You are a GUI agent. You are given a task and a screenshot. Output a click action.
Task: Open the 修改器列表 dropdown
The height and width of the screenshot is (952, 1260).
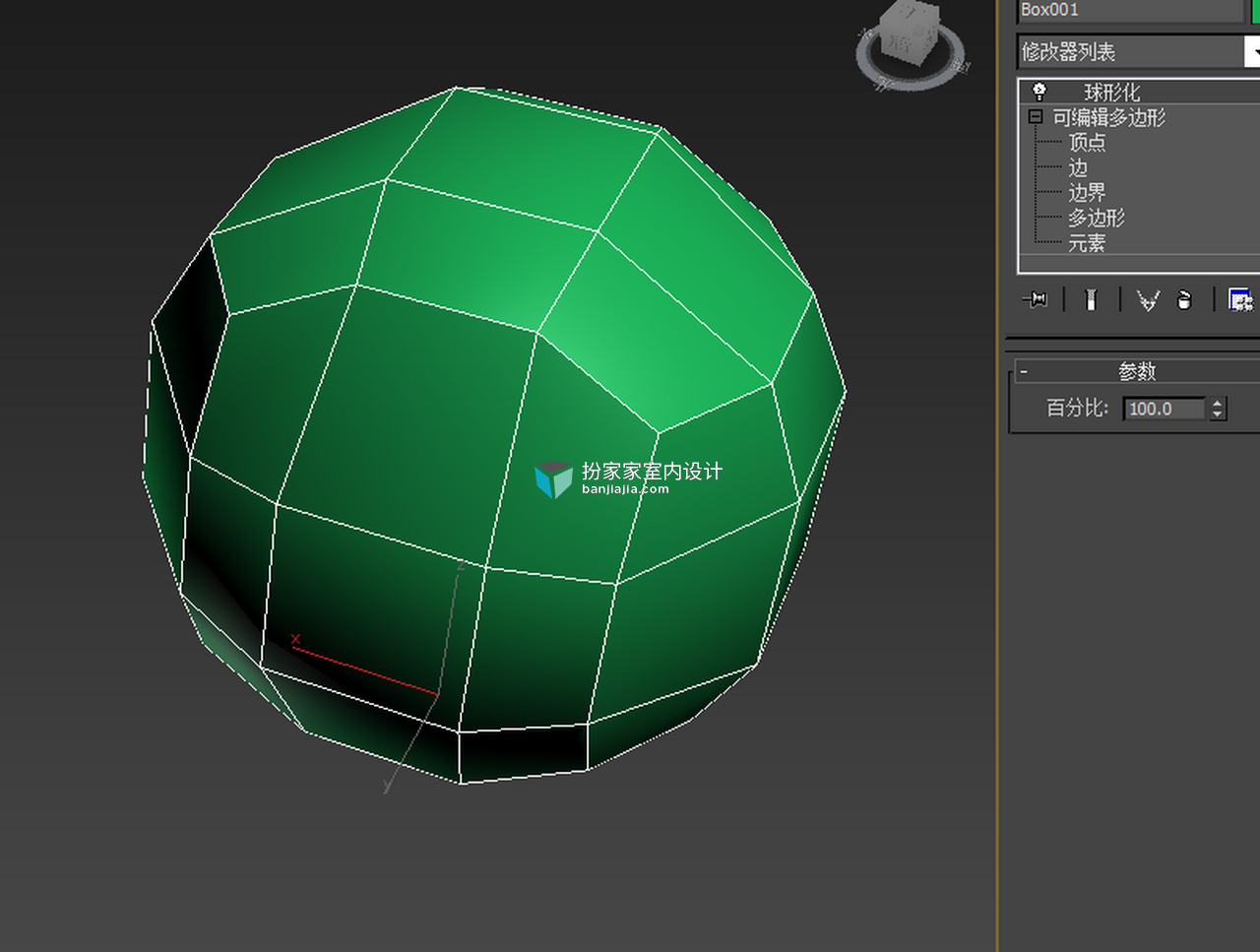[1139, 51]
